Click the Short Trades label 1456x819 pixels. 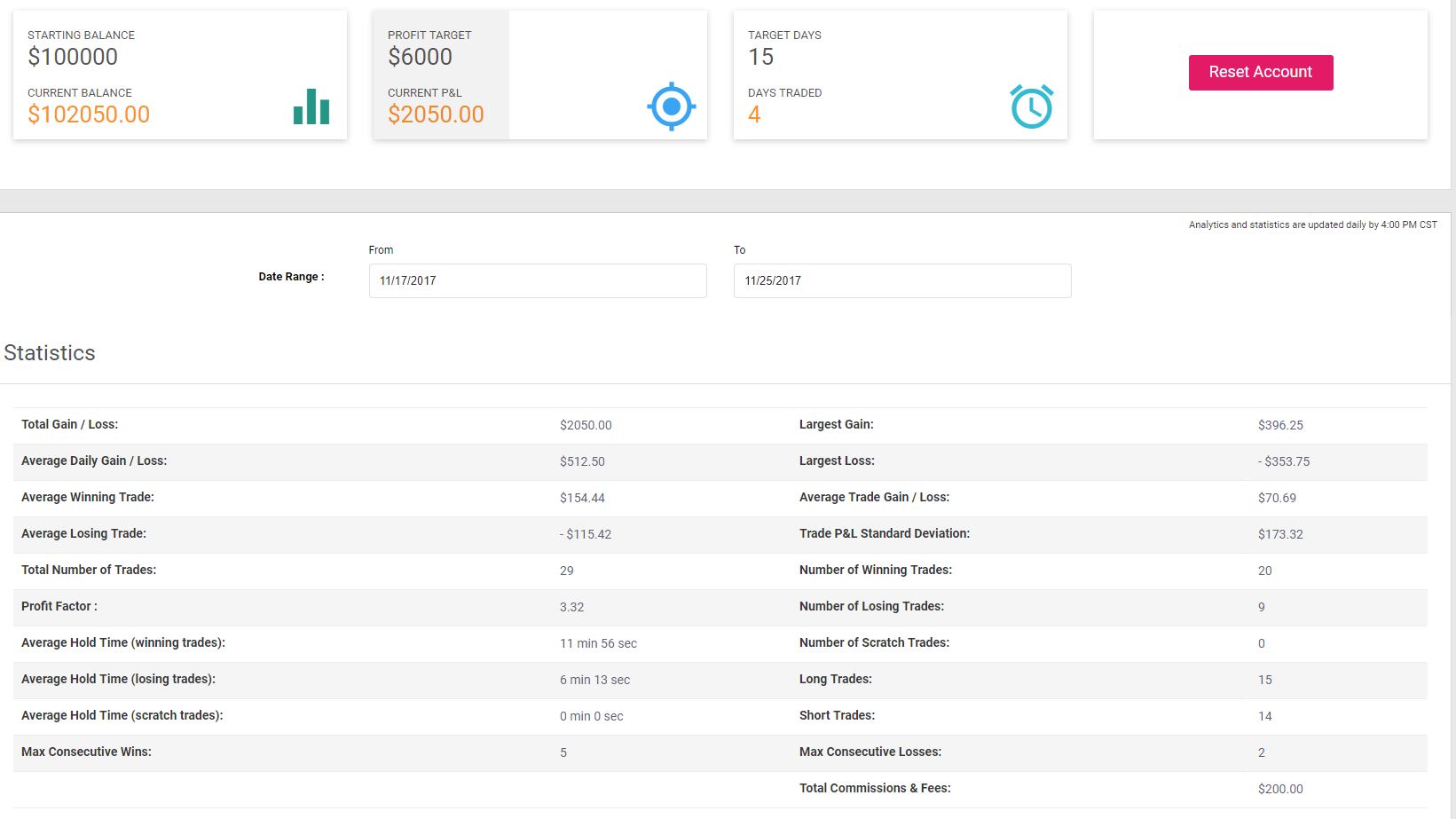(837, 715)
